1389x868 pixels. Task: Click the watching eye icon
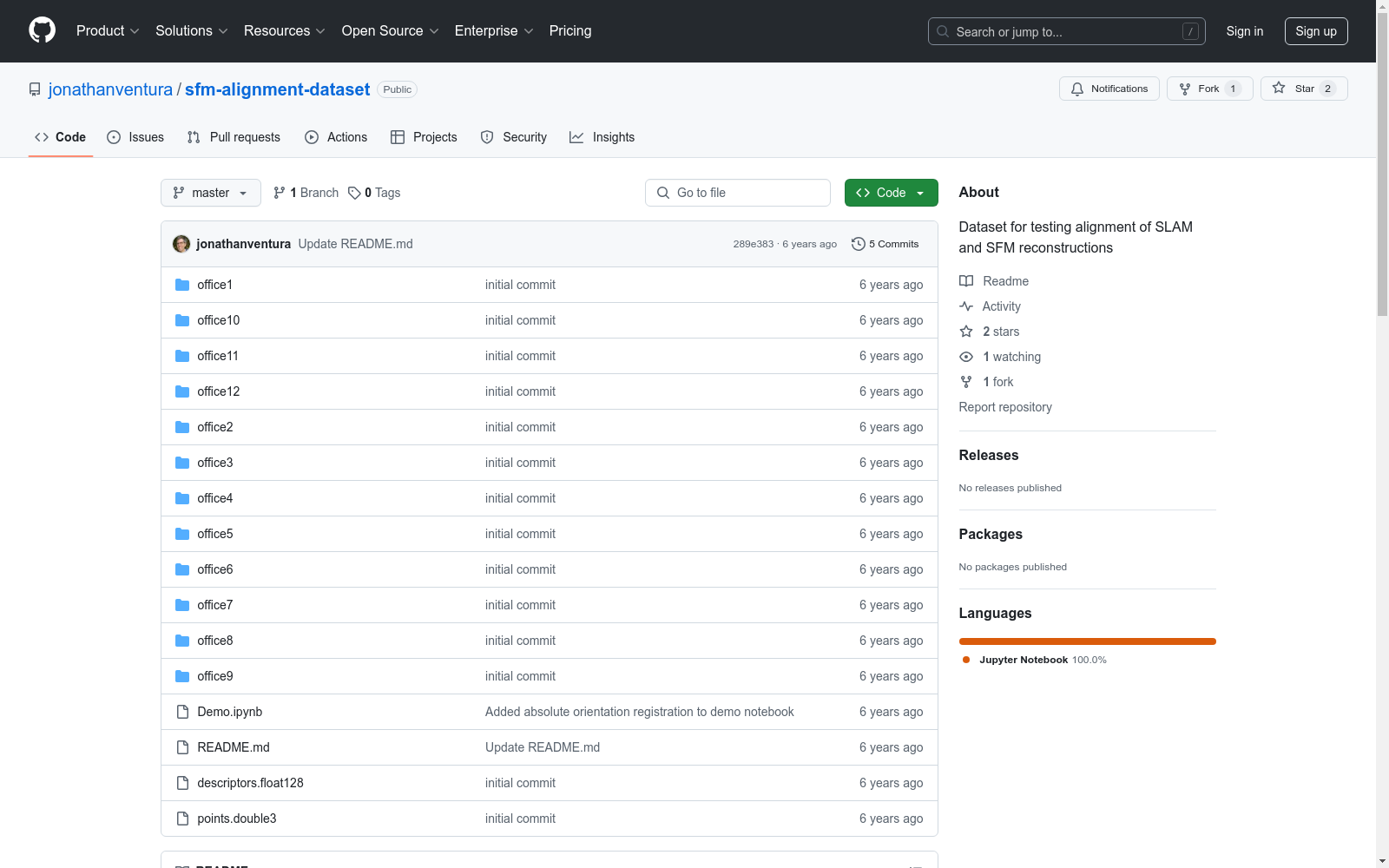tap(966, 357)
